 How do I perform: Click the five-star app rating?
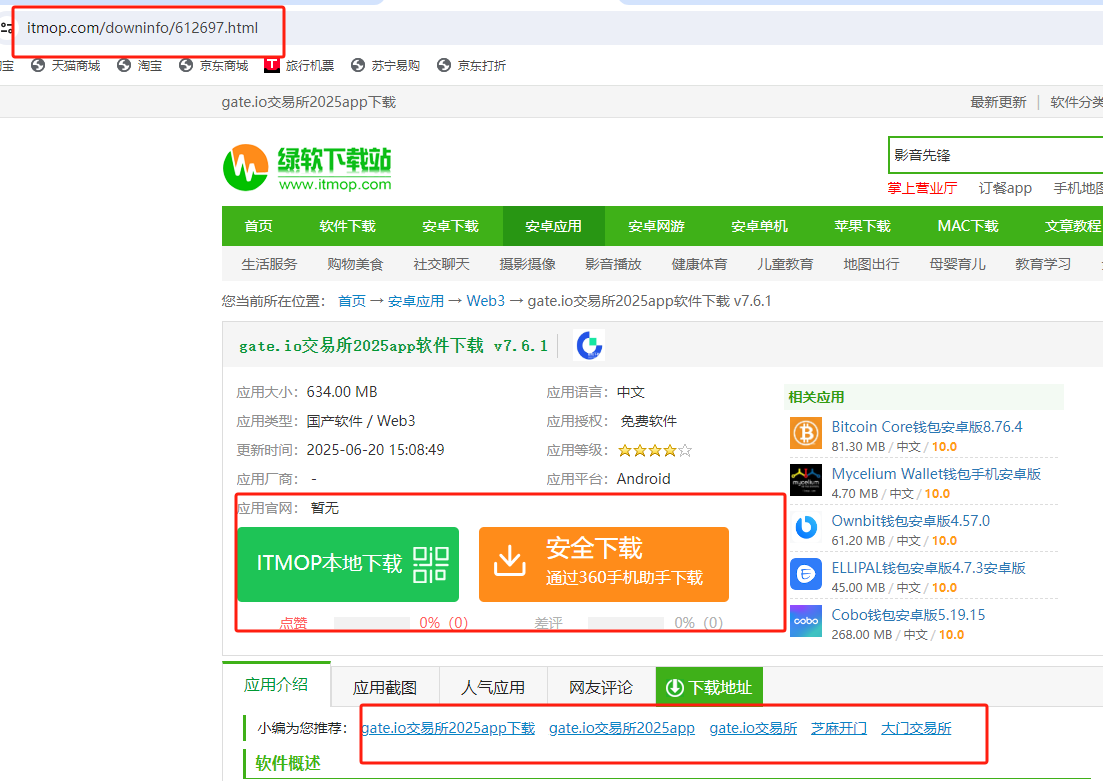655,450
